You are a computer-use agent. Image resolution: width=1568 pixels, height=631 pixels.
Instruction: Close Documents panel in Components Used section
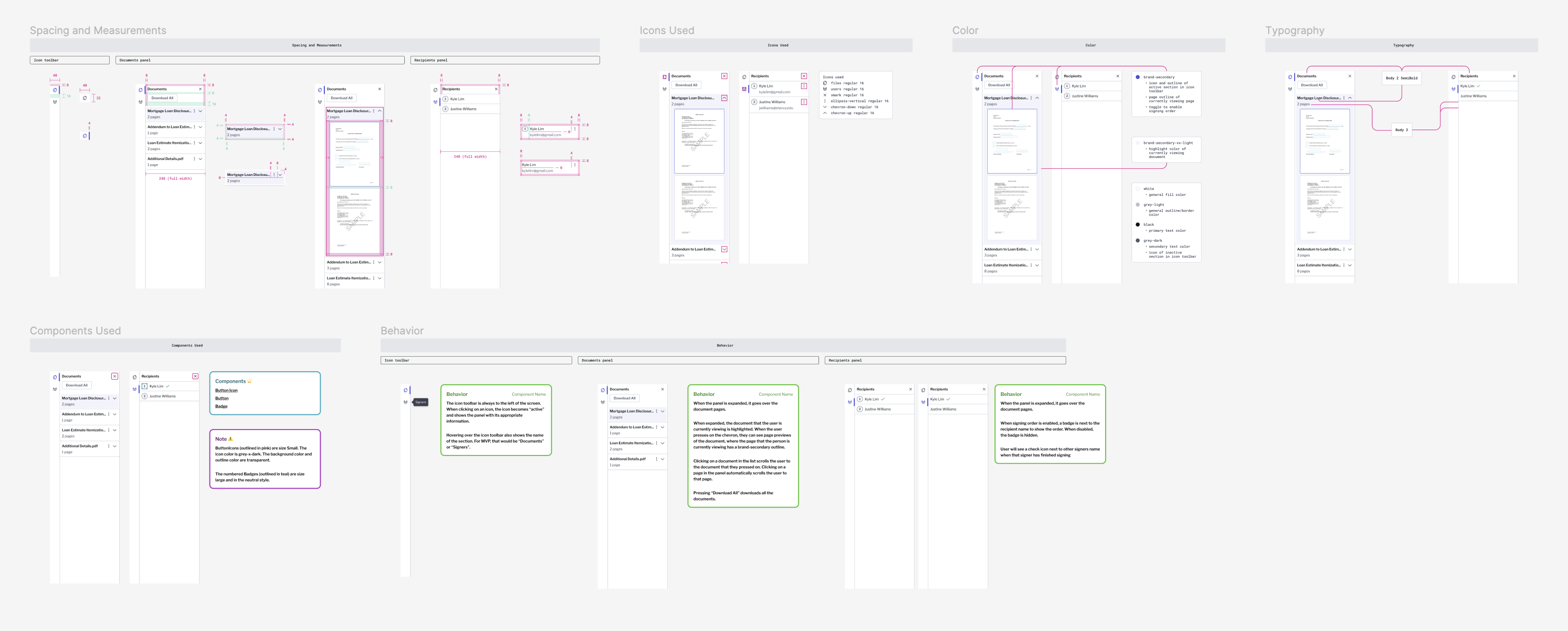coord(114,377)
